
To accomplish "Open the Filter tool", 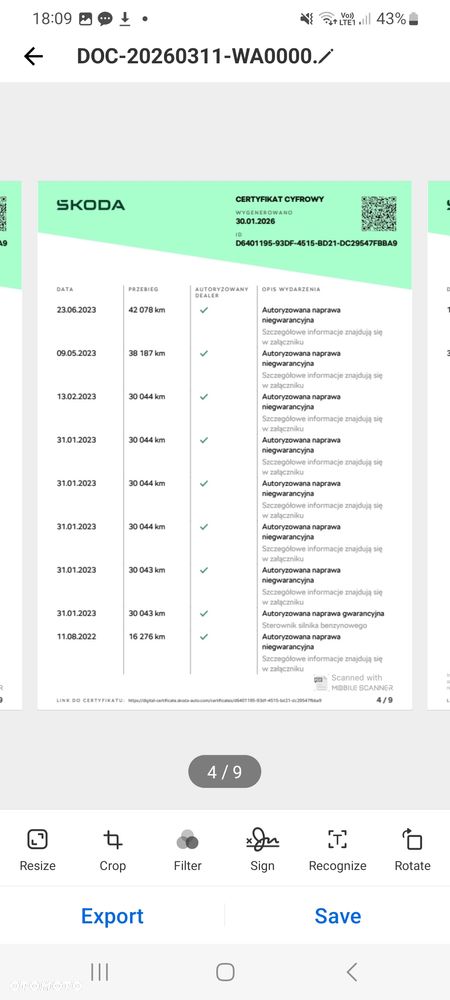I will (187, 850).
